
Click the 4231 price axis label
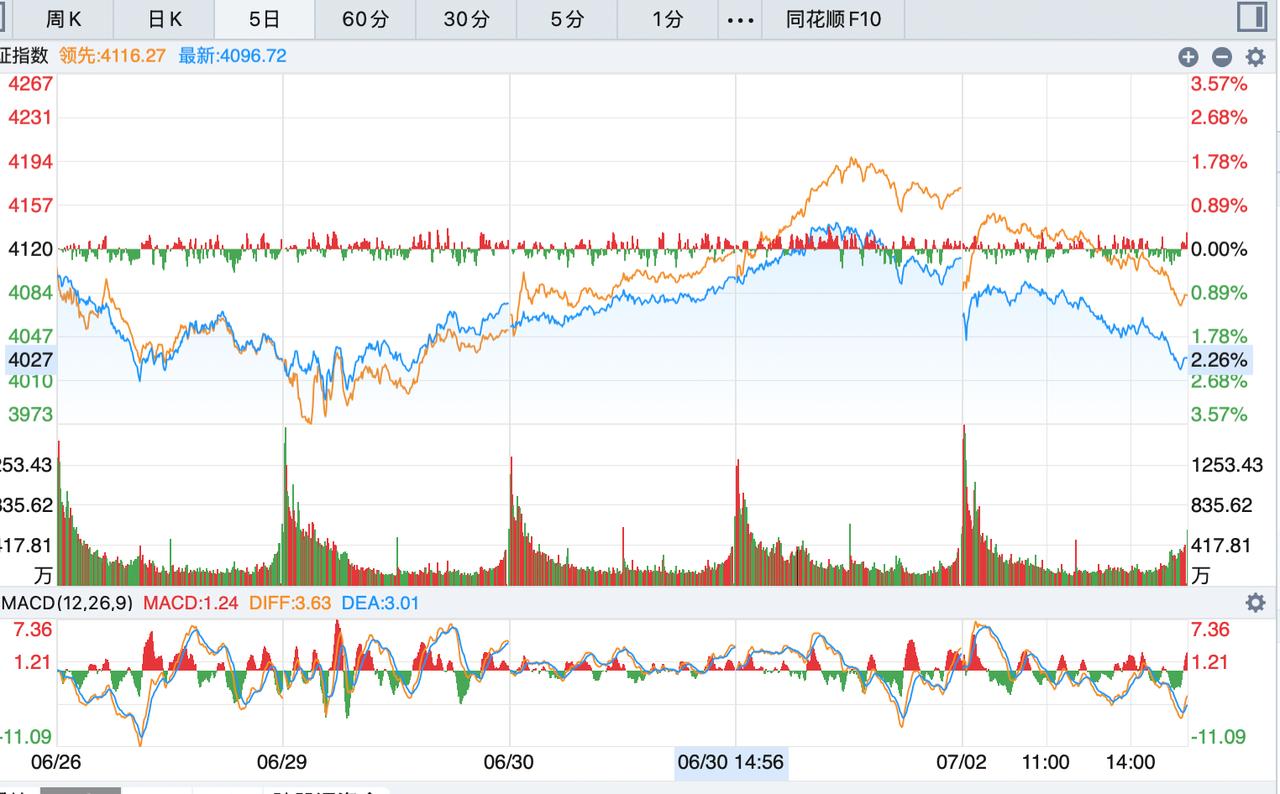[x=30, y=117]
